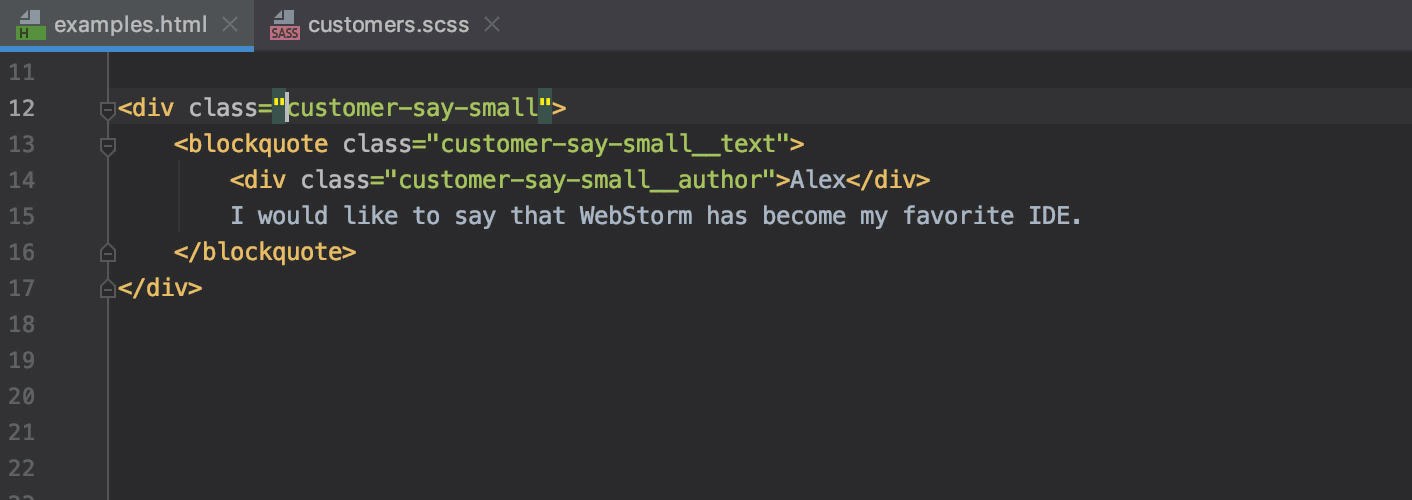Fold the blockquote block at line 13
This screenshot has width=1412, height=500.
tap(108, 145)
